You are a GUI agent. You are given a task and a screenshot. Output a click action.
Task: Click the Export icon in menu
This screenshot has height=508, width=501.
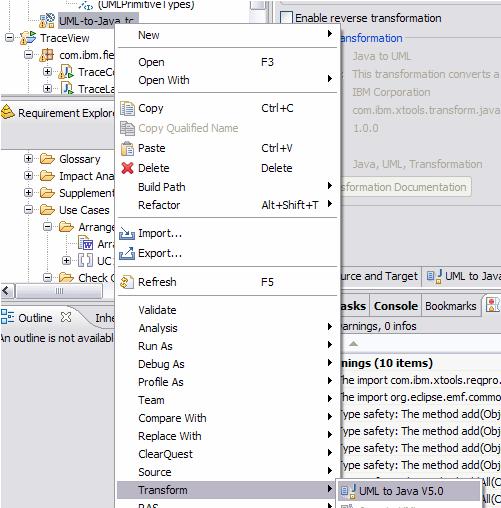click(127, 253)
